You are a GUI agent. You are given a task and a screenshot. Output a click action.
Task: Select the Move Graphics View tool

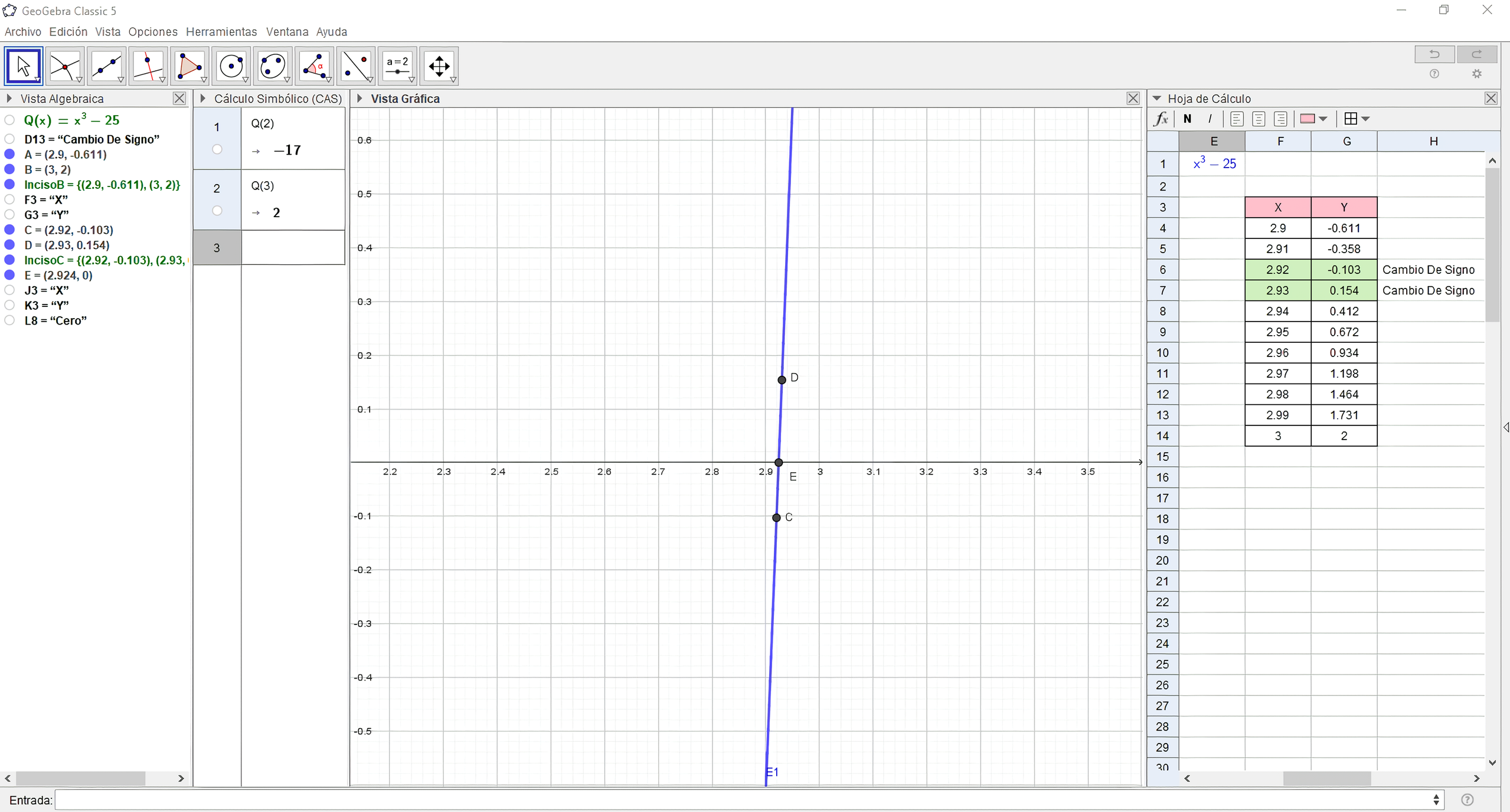point(439,66)
